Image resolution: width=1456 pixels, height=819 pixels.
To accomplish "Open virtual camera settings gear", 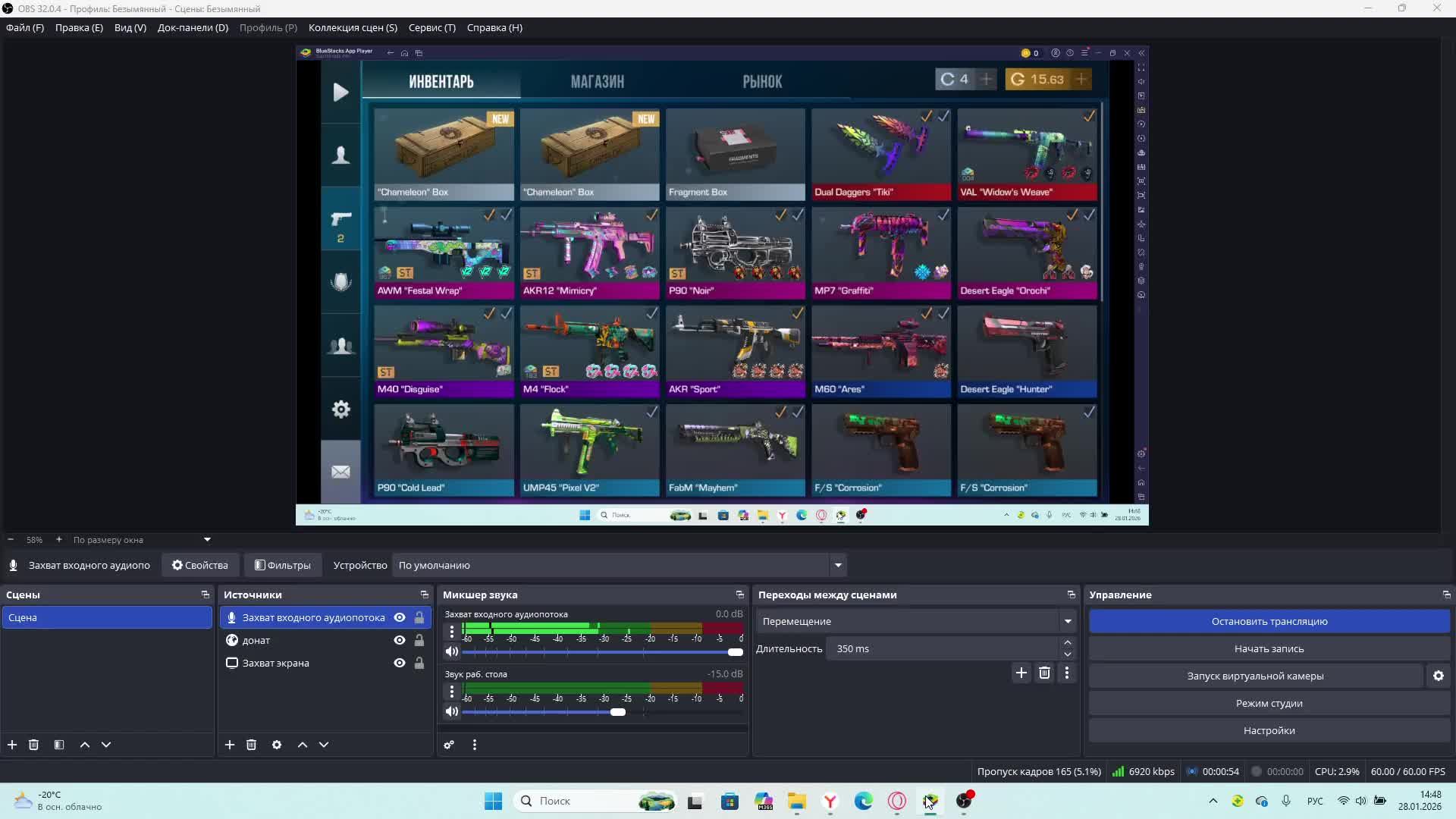I will 1438,676.
